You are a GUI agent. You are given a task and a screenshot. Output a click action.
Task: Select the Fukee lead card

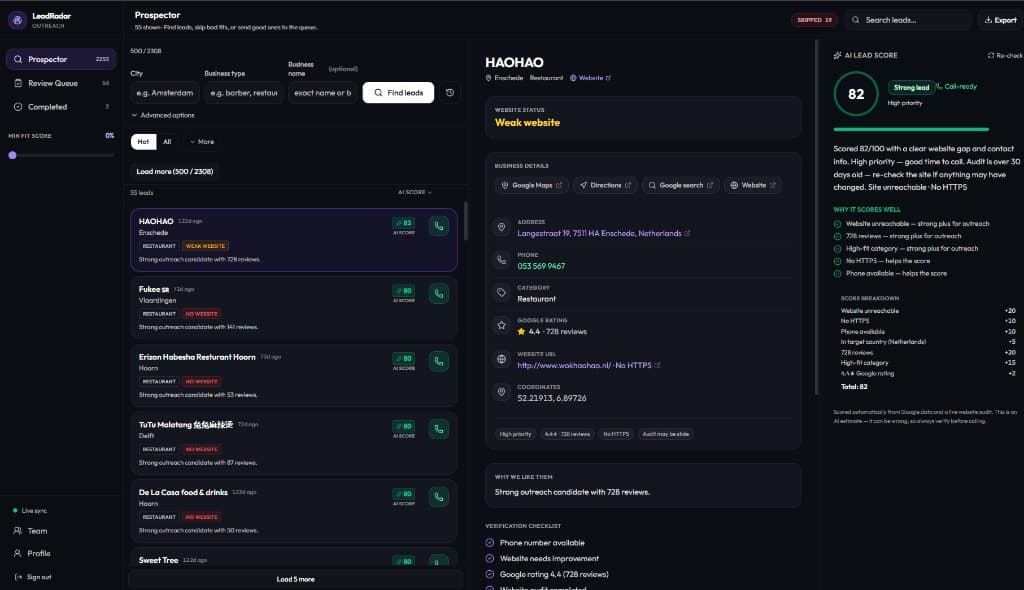click(x=294, y=308)
